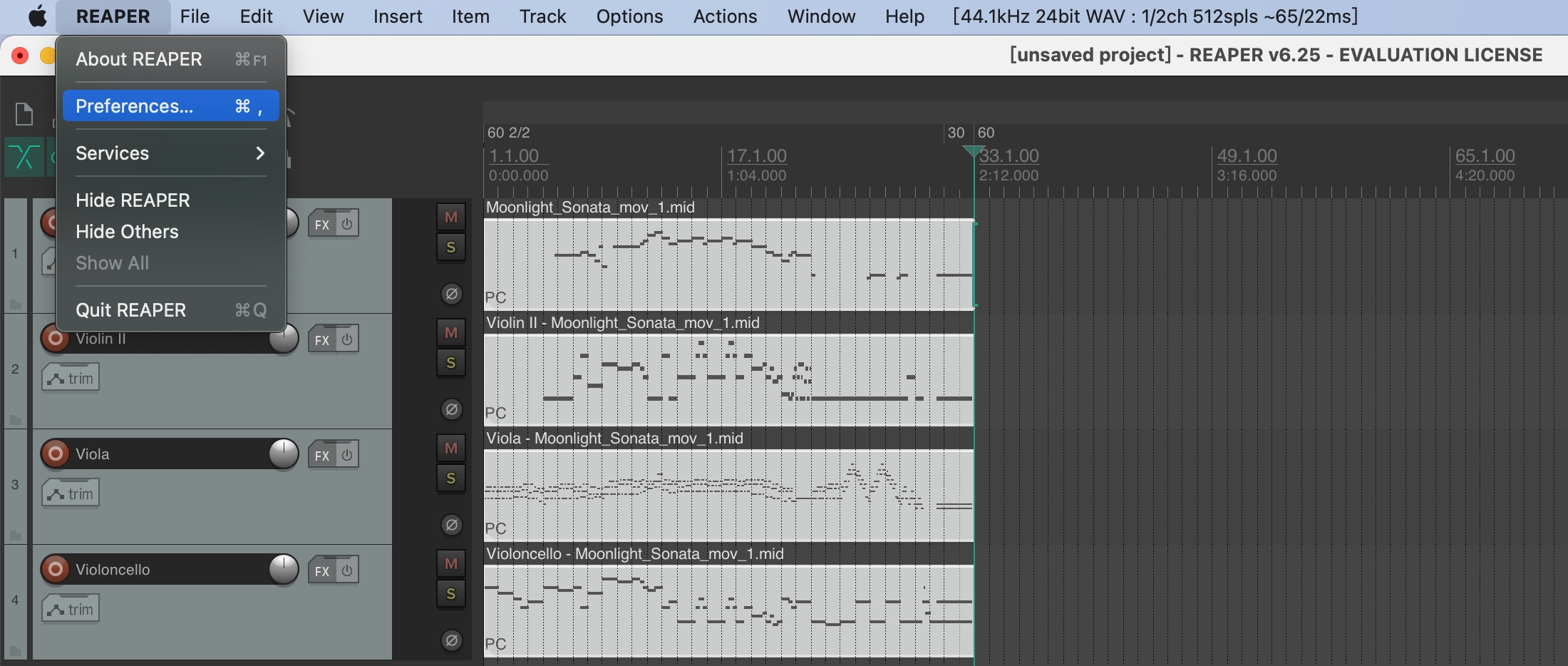Open the Actions menu in menu bar

725,16
